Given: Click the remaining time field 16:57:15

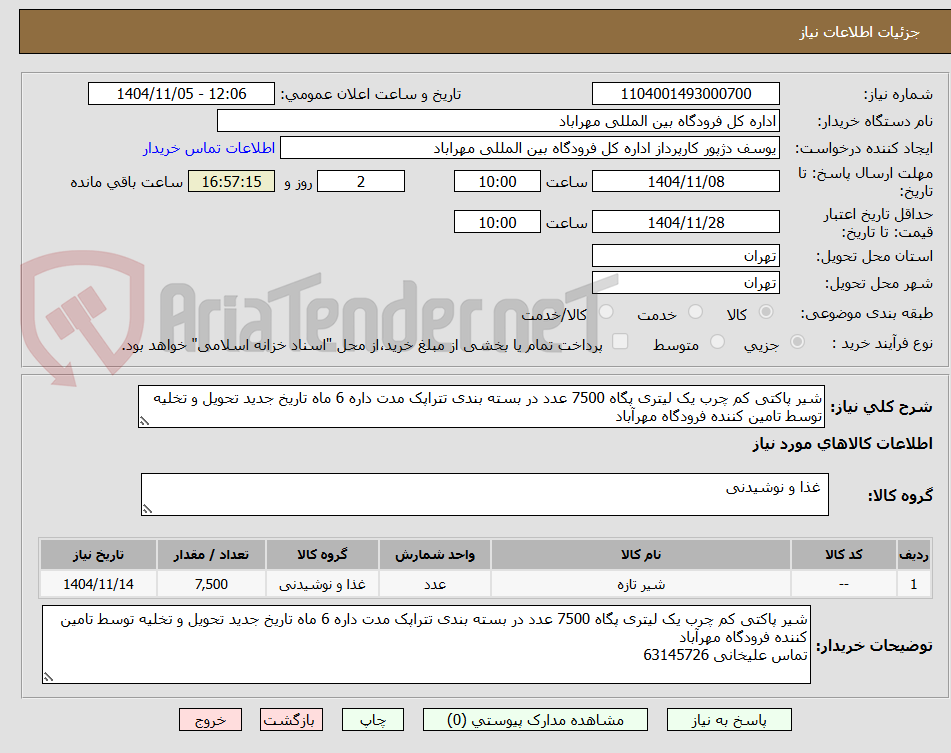Looking at the screenshot, I should click(x=232, y=181).
